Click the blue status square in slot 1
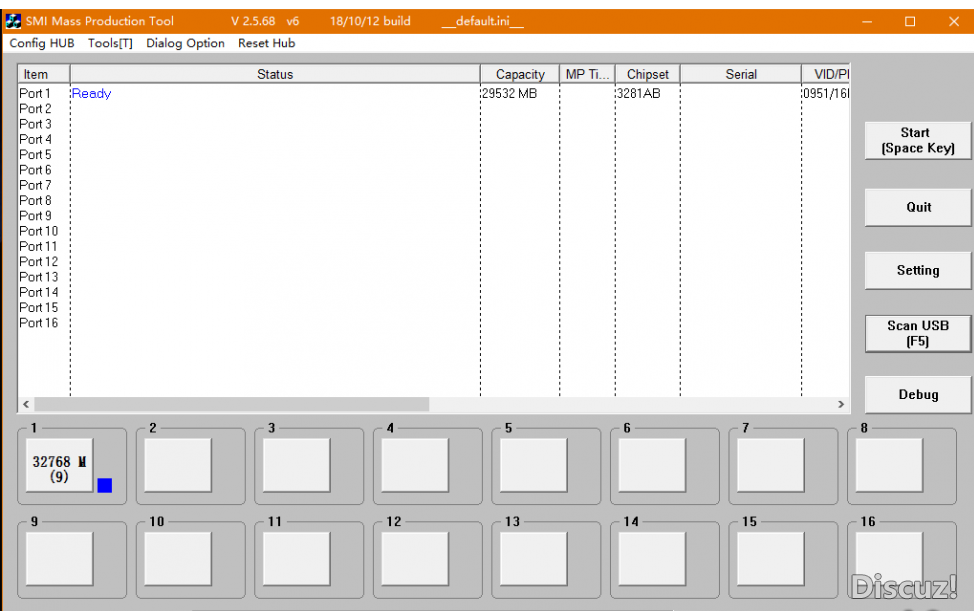 click(x=105, y=485)
